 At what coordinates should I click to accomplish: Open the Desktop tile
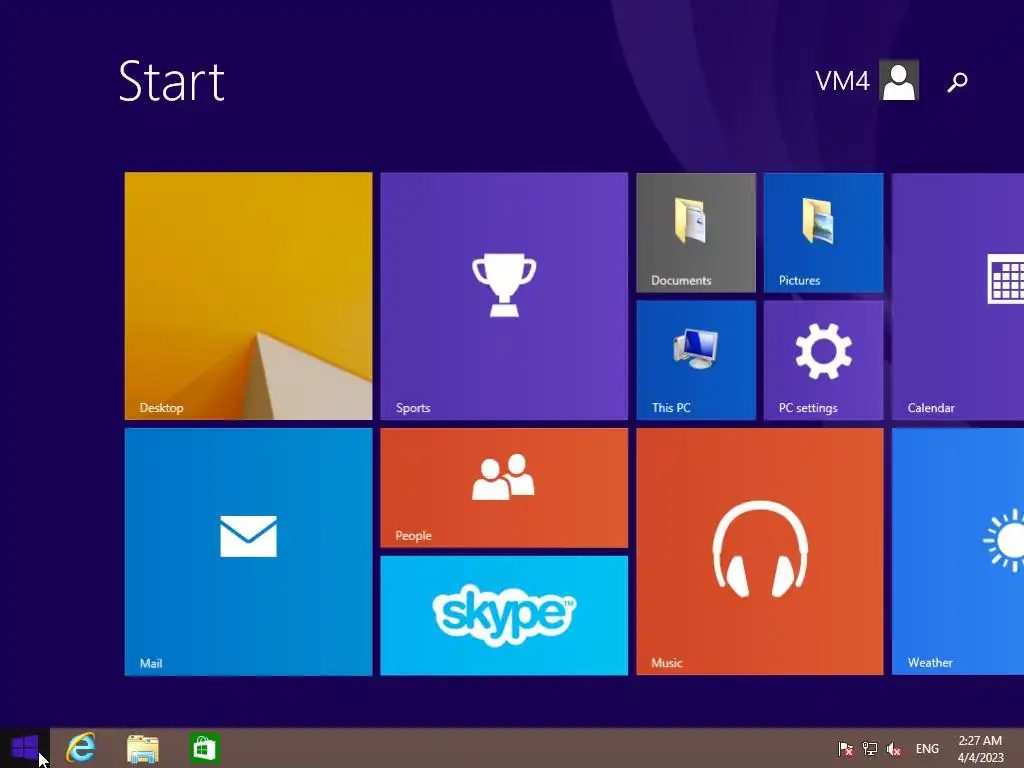tap(248, 296)
